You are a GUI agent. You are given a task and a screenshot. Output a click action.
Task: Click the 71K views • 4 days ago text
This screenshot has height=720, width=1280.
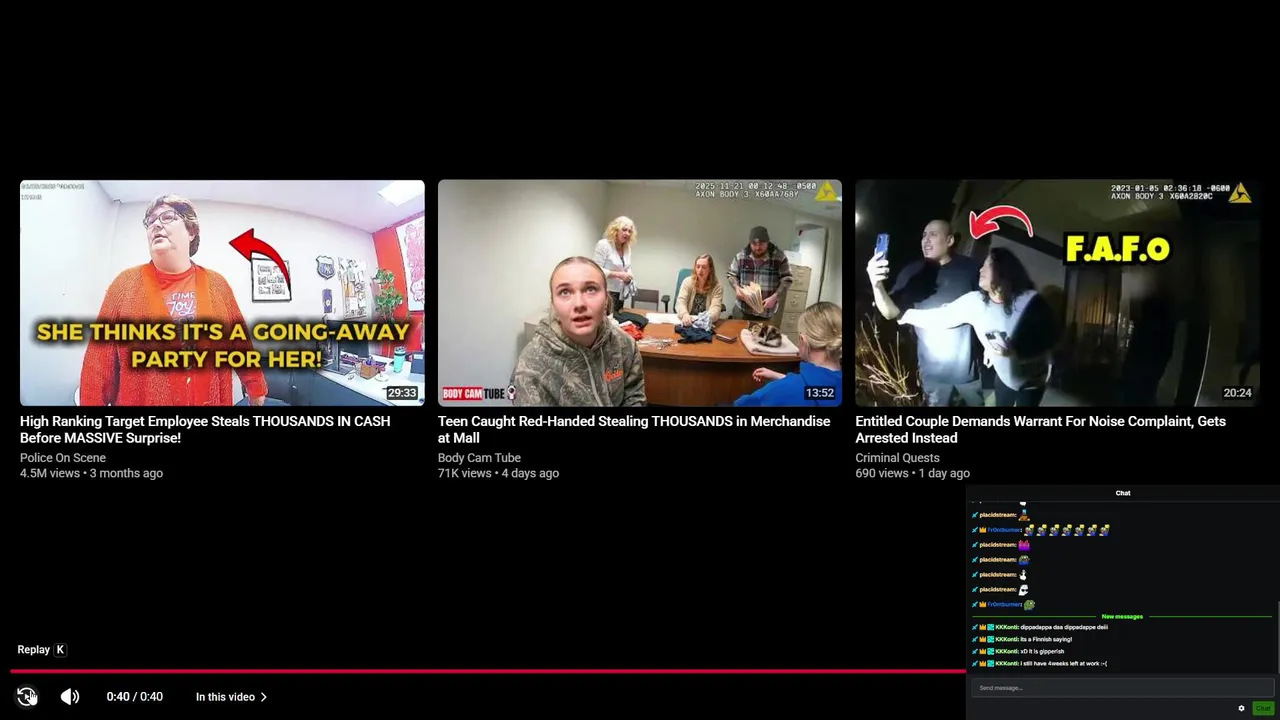point(498,473)
